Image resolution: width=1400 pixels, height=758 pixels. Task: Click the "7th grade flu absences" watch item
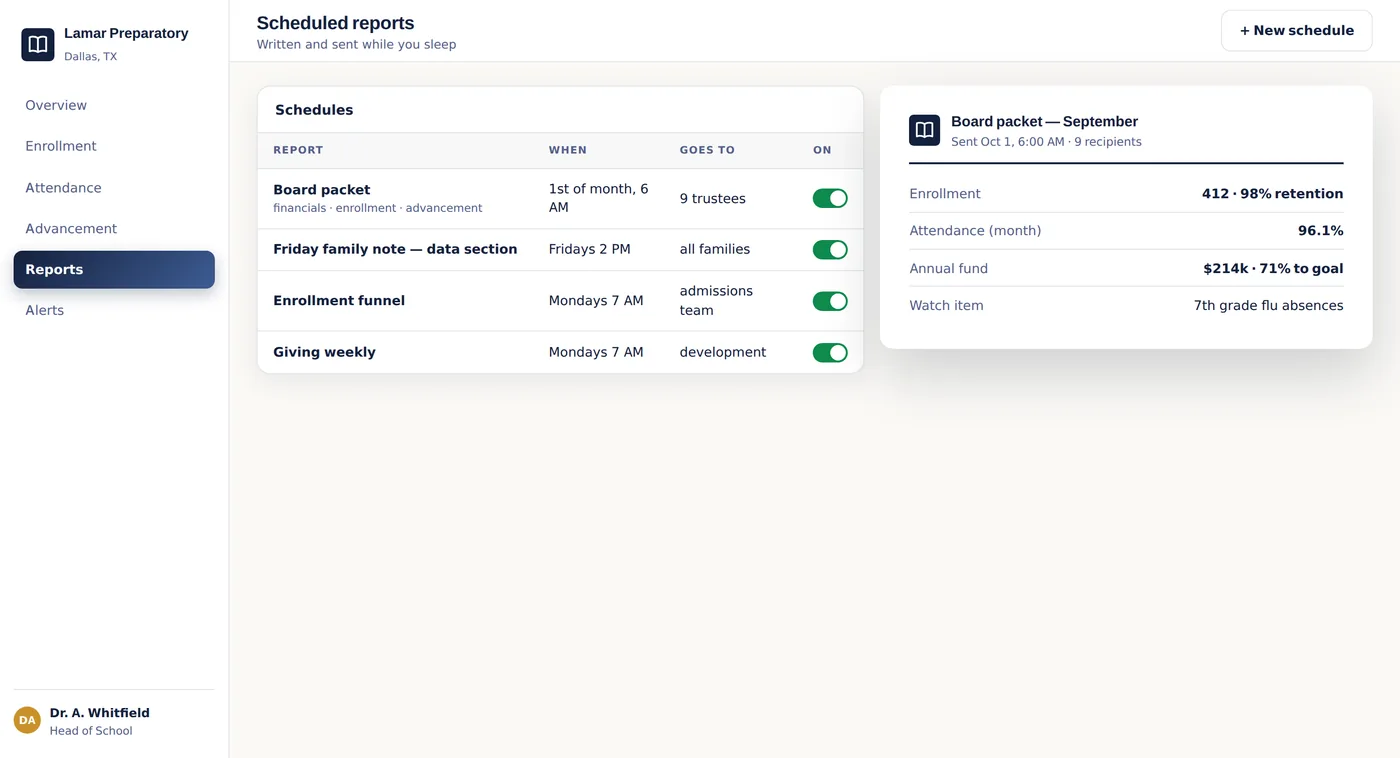(1269, 305)
